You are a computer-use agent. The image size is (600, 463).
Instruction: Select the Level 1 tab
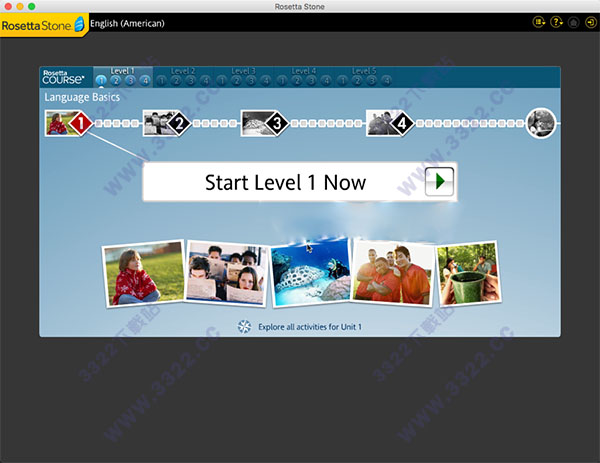(x=122, y=71)
